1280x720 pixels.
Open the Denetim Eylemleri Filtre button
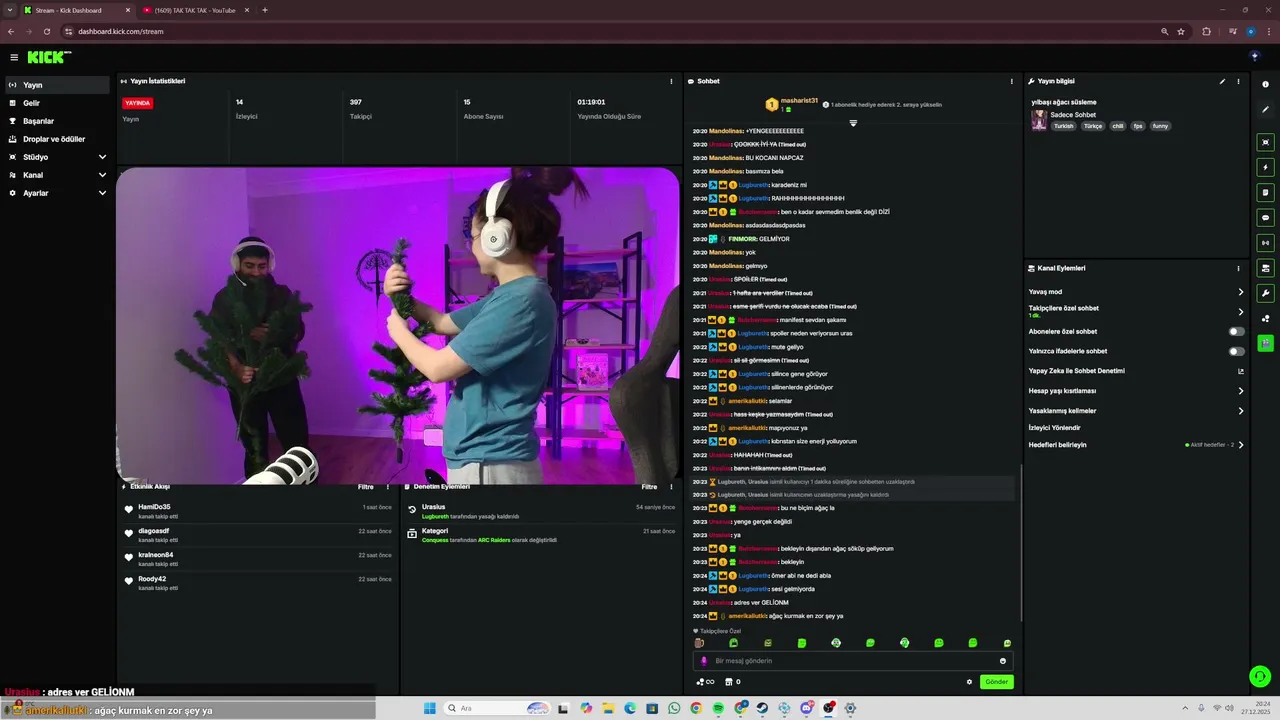coord(649,487)
